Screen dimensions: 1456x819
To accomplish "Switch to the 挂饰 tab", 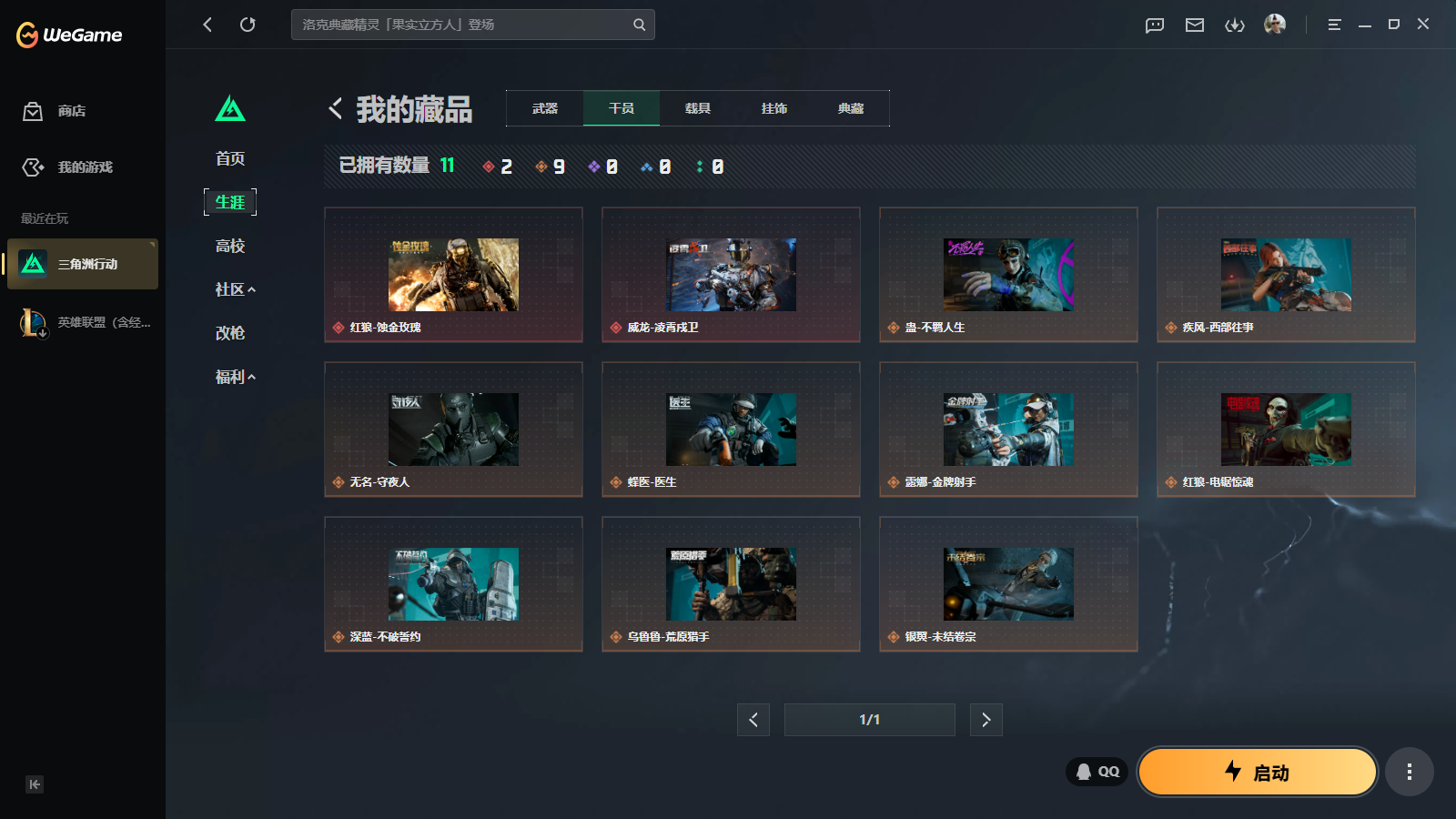I will tap(774, 108).
